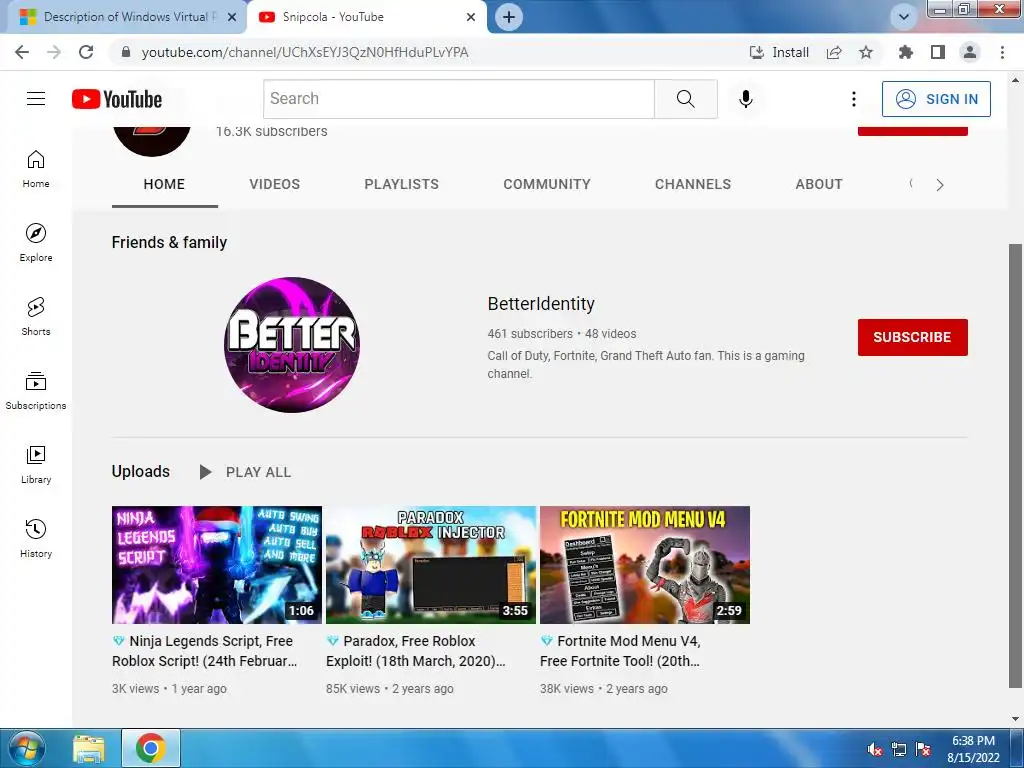Bookmark this page with star icon
Image resolution: width=1024 pixels, height=768 pixels.
click(x=866, y=52)
